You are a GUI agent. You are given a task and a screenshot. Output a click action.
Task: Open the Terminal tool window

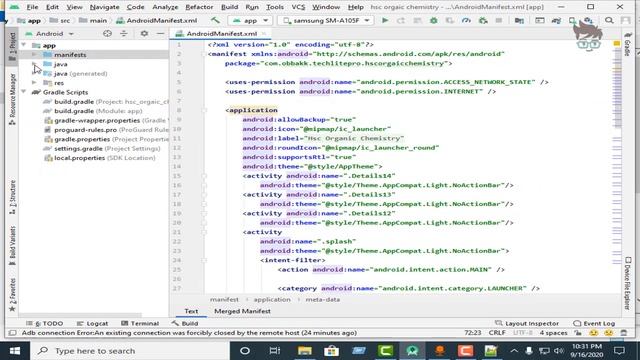point(140,323)
